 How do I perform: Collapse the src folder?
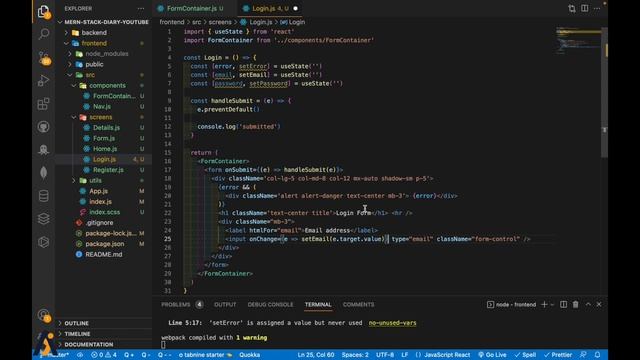coord(90,75)
